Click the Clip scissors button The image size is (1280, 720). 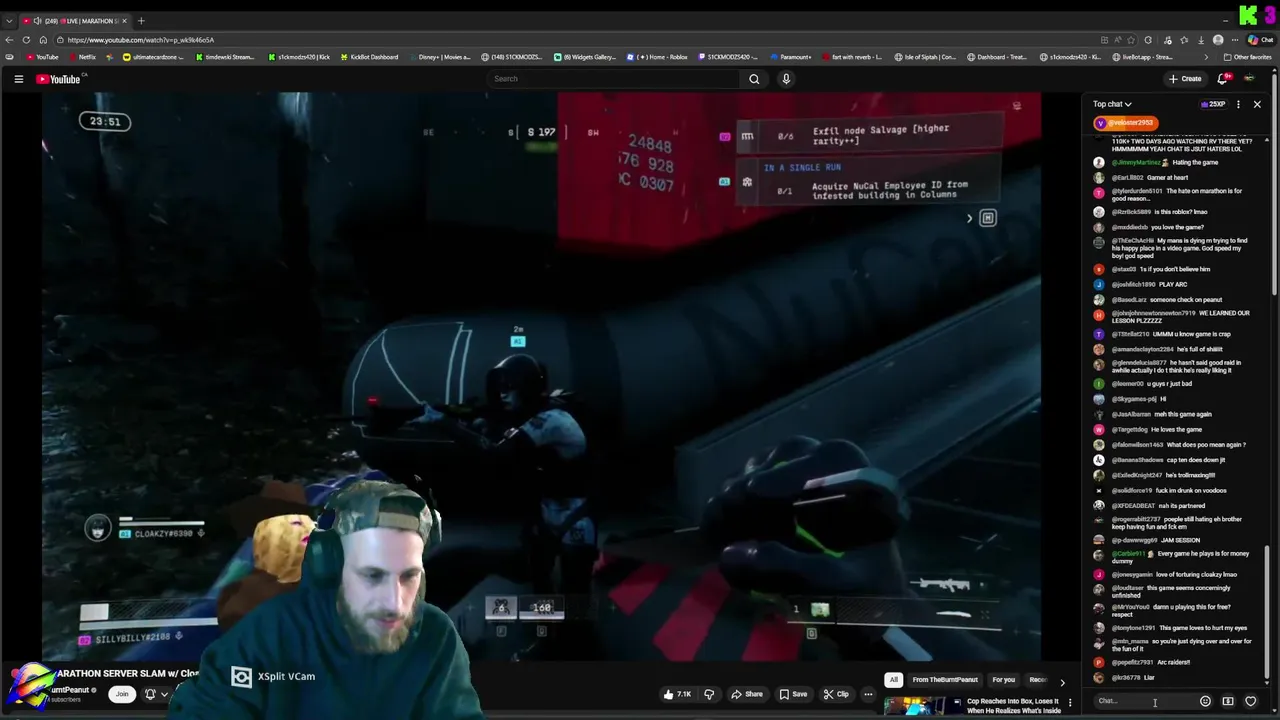coord(836,694)
